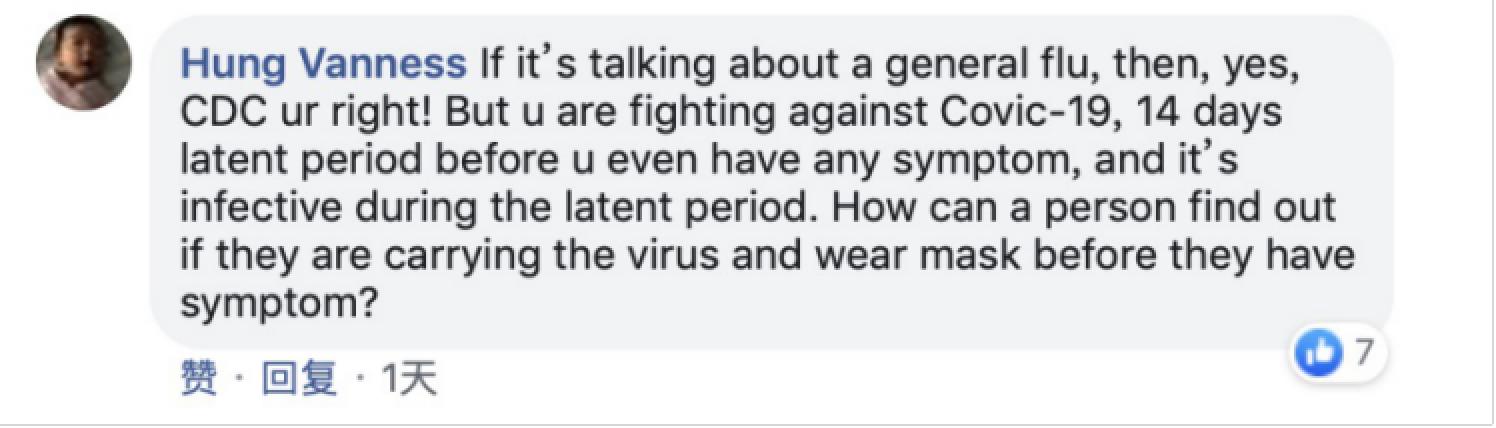Click the final word "symptom?"
The width and height of the screenshot is (1496, 428).
pyautogui.click(x=277, y=304)
